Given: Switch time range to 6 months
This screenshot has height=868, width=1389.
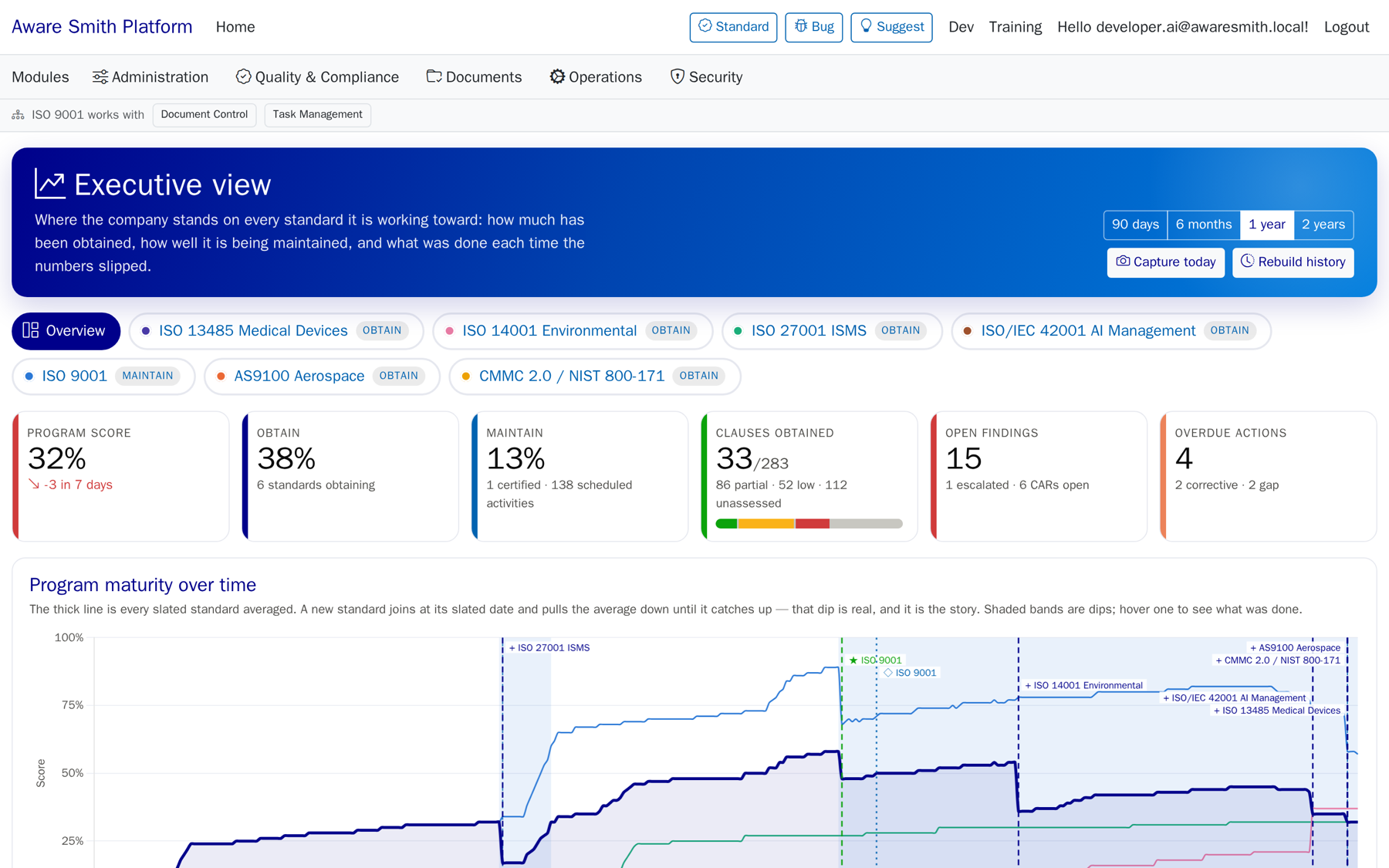Looking at the screenshot, I should (1204, 225).
